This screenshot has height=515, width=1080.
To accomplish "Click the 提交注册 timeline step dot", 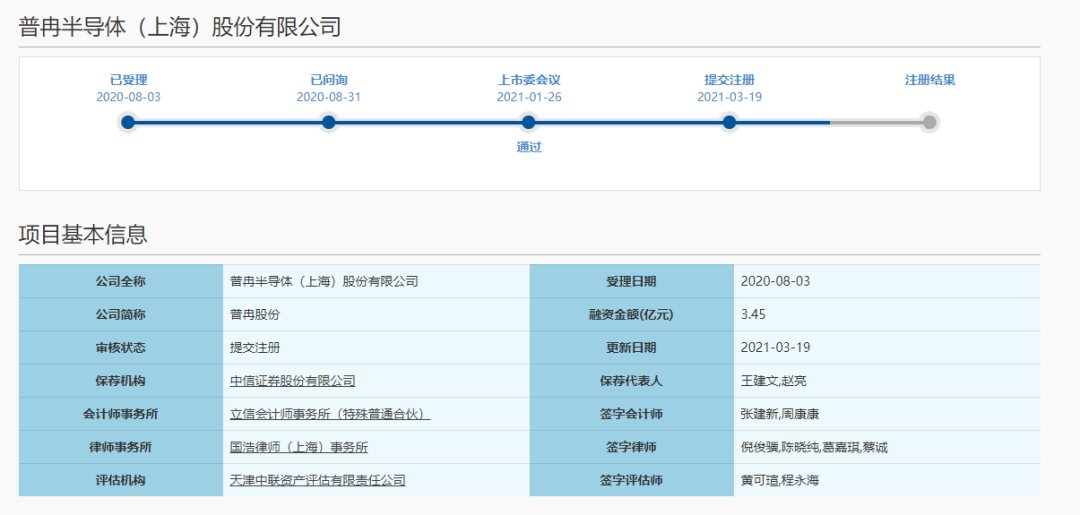I will (x=729, y=123).
